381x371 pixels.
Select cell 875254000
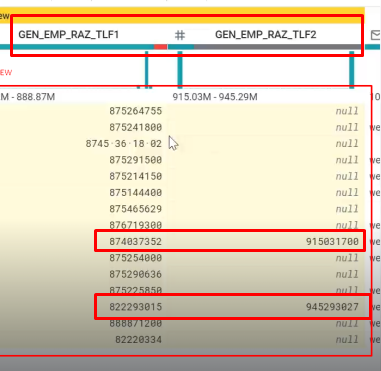coord(136,258)
